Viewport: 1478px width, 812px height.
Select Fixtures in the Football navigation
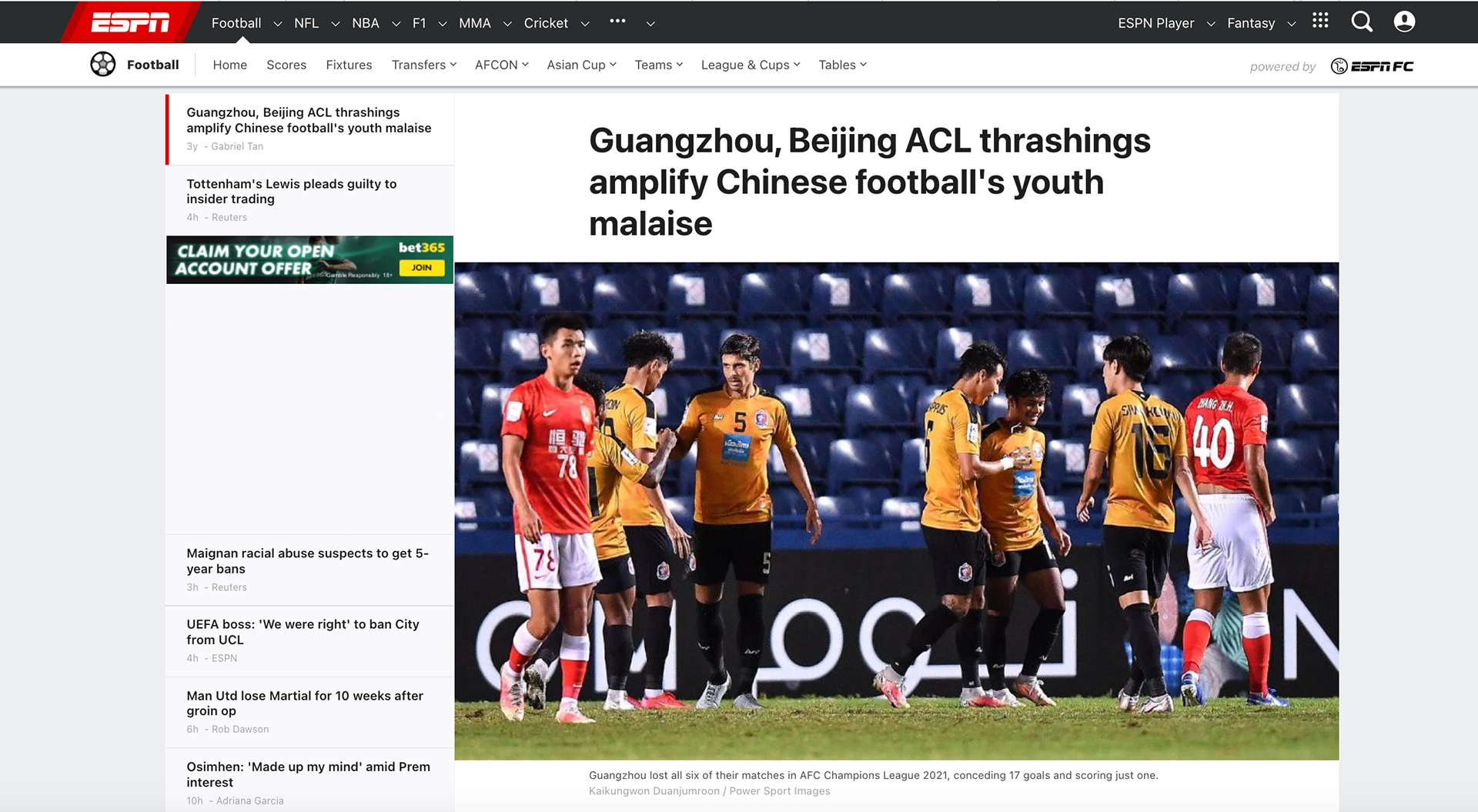coord(349,65)
